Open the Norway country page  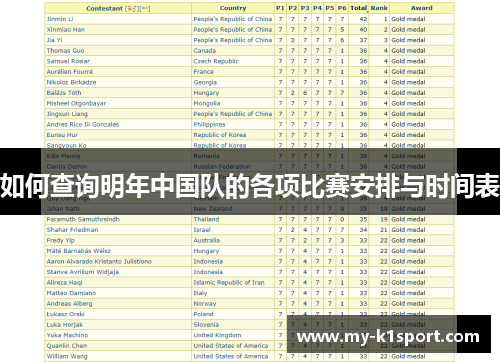205,304
